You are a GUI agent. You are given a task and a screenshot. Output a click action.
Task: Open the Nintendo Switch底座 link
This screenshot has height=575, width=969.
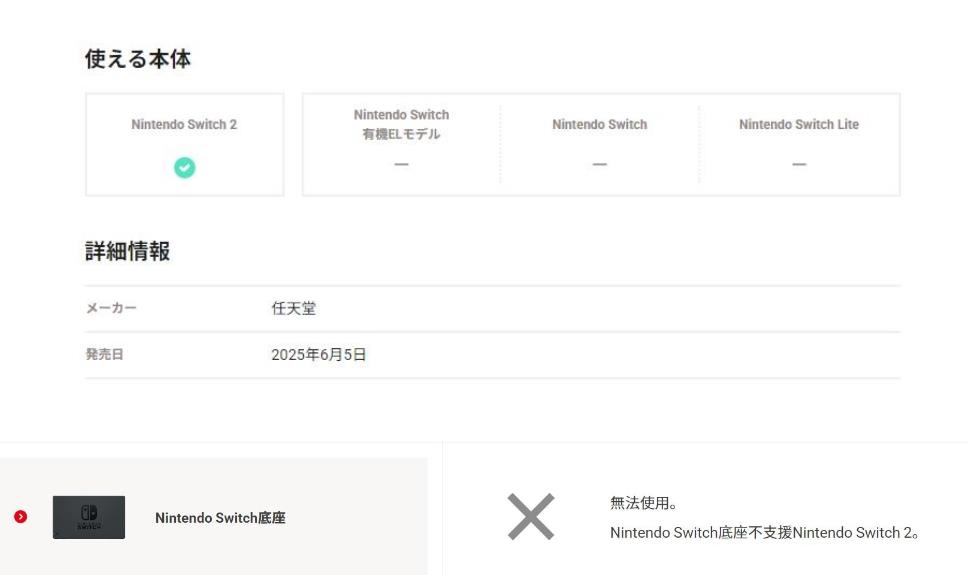coord(220,518)
